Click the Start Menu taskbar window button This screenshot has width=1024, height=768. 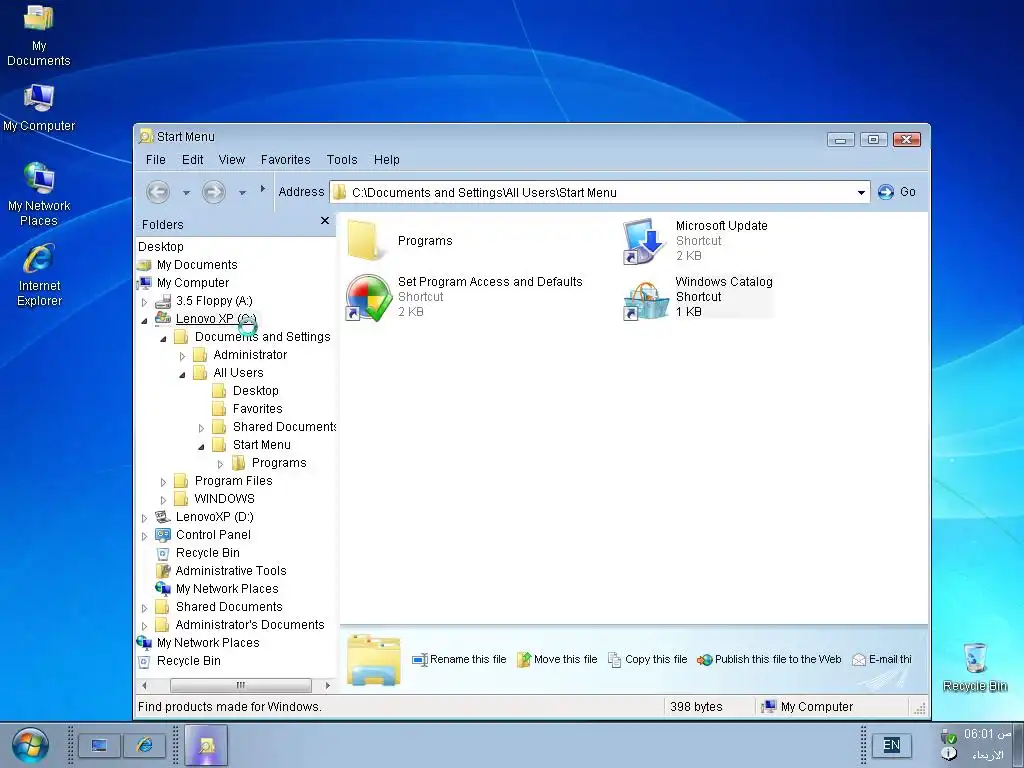coord(206,745)
